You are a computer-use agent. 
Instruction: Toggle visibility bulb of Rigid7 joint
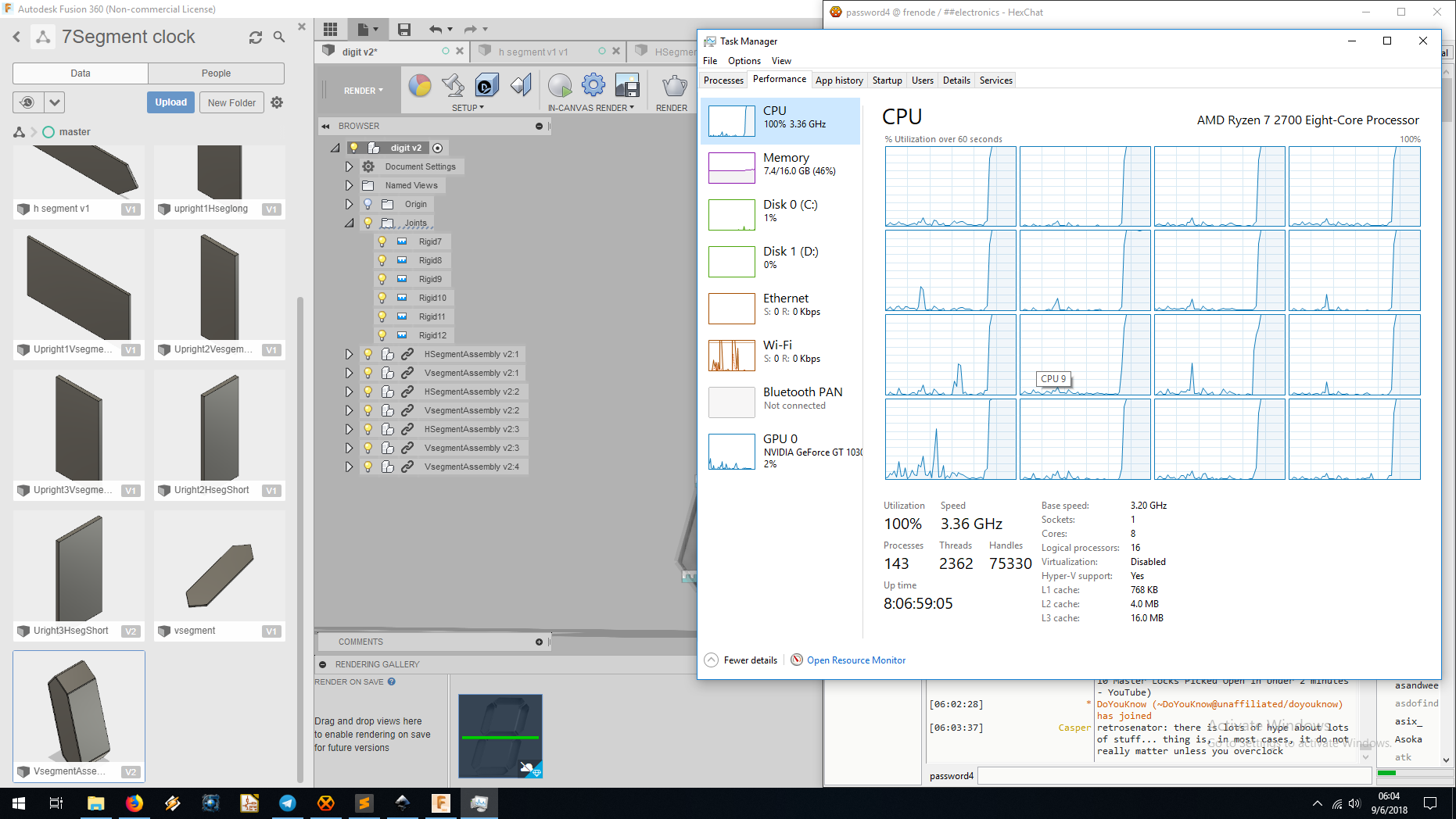tap(382, 241)
